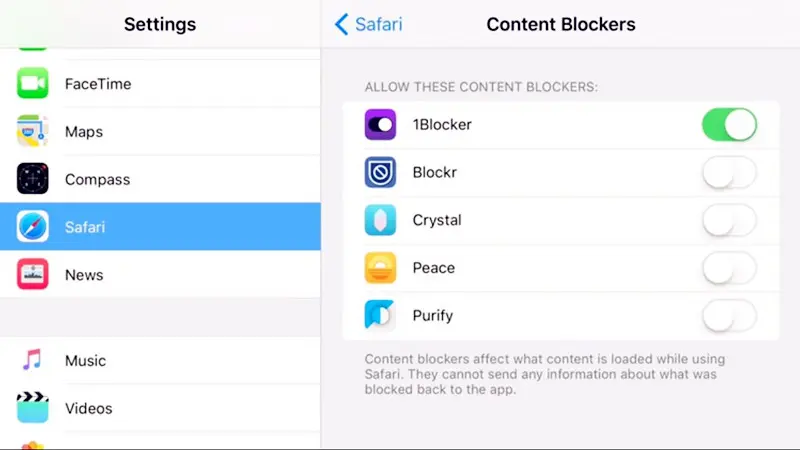Select the Compass icon in Settings list
Screen dimensions: 800x450
coord(33,179)
